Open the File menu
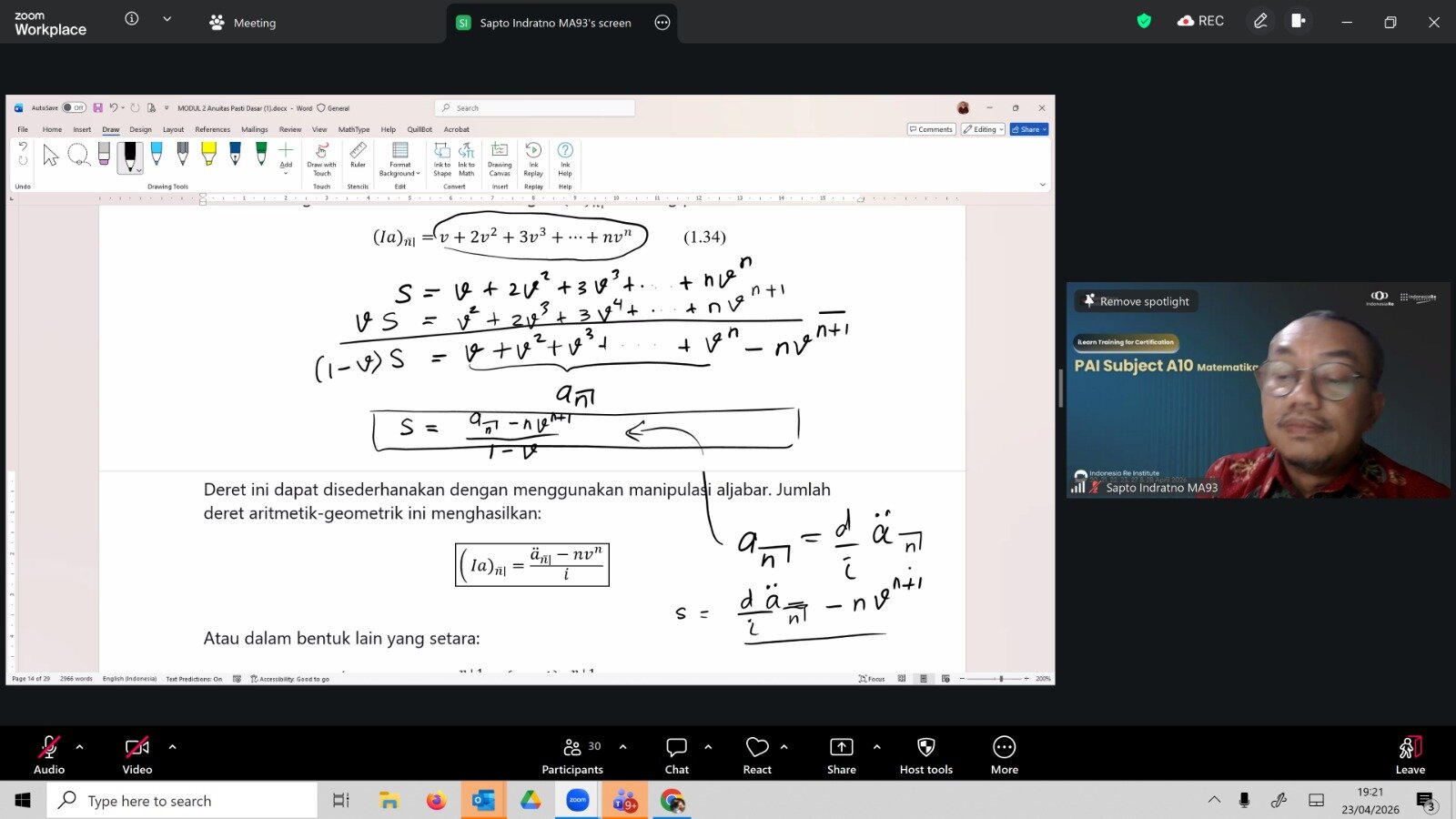1456x819 pixels. click(x=23, y=129)
